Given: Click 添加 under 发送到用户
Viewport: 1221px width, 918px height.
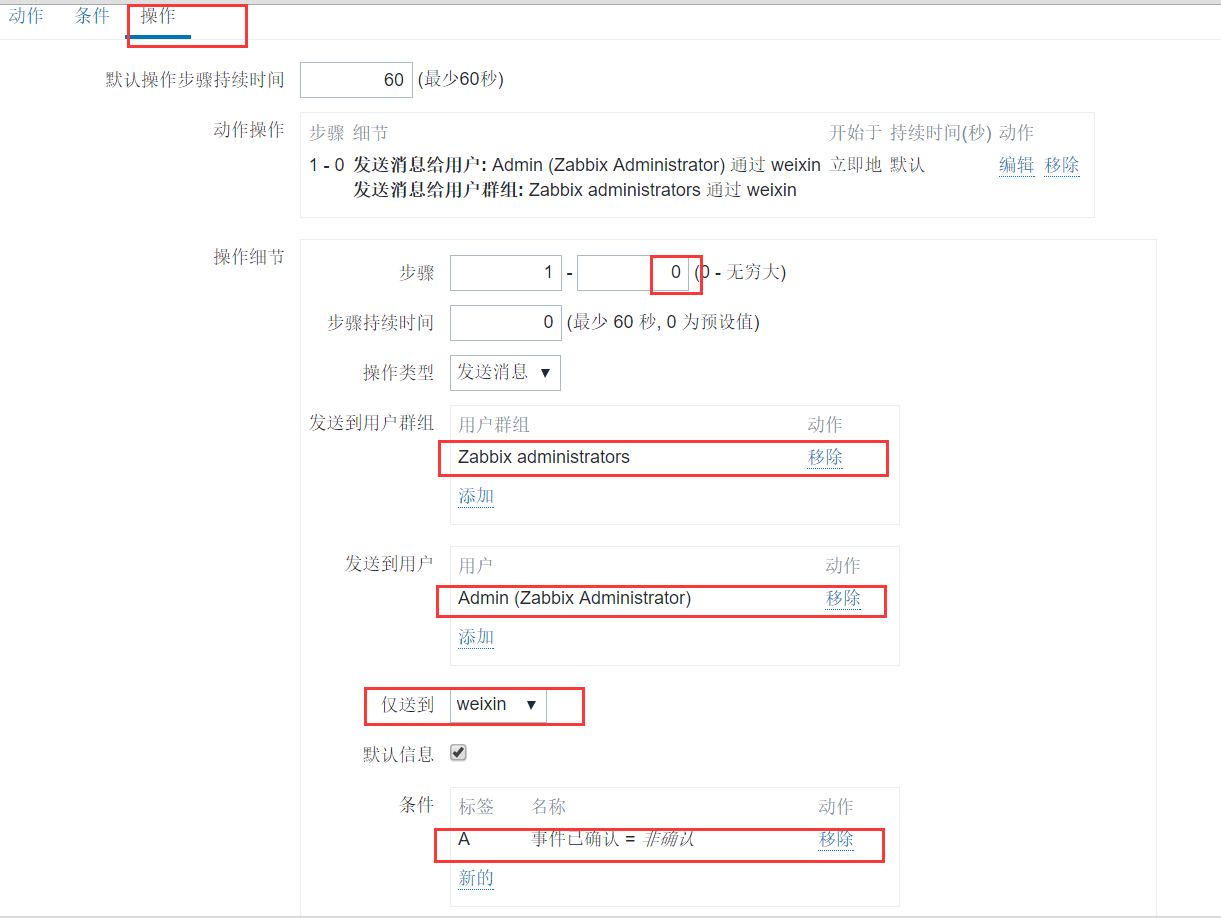Looking at the screenshot, I should click(476, 637).
